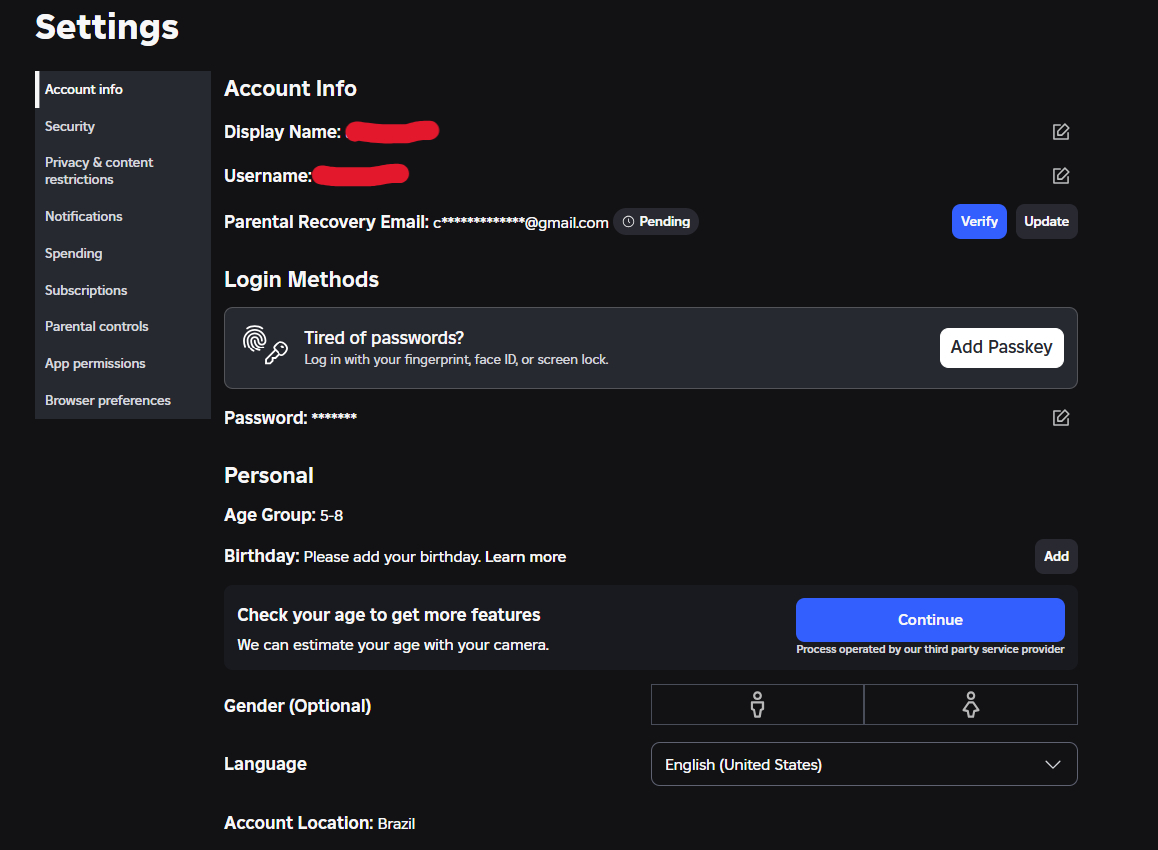The height and width of the screenshot is (850, 1158).
Task: Add your birthday
Action: click(x=1056, y=556)
